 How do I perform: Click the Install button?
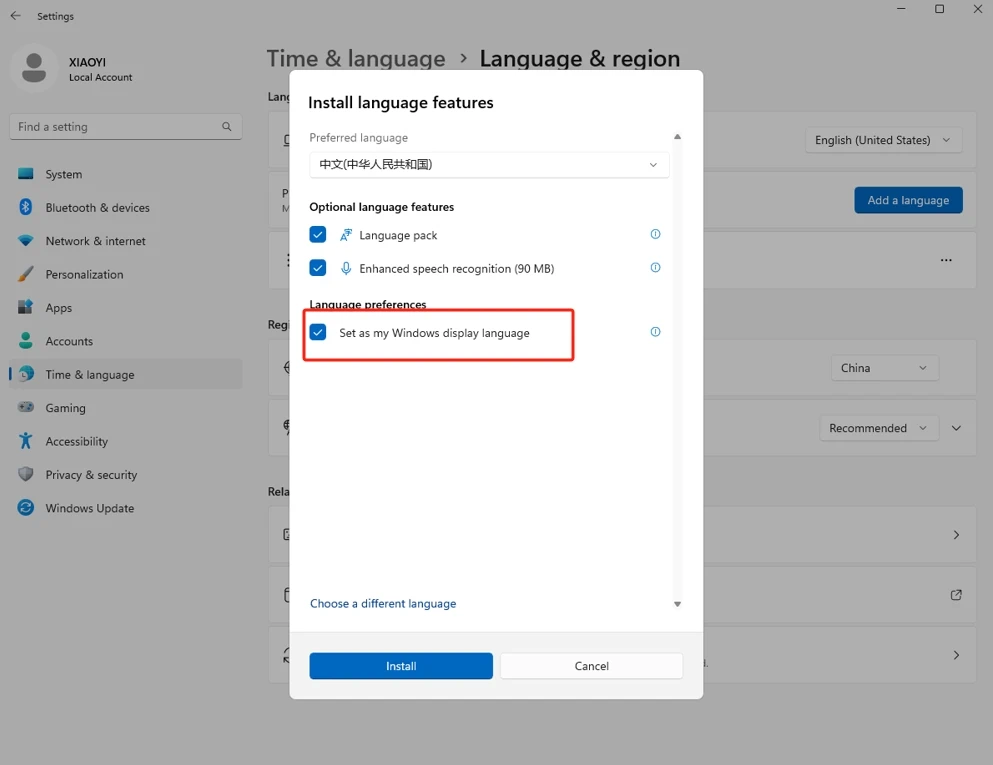[401, 666]
